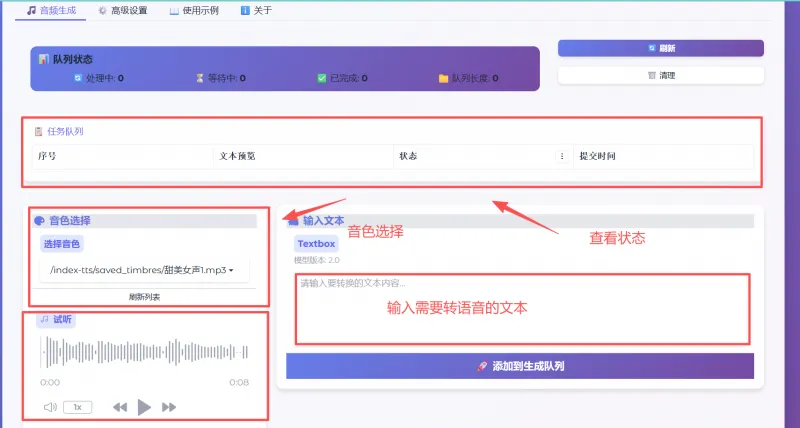Click the book icon on 使用示例 tab
Image resolution: width=800 pixels, height=428 pixels.
click(174, 11)
